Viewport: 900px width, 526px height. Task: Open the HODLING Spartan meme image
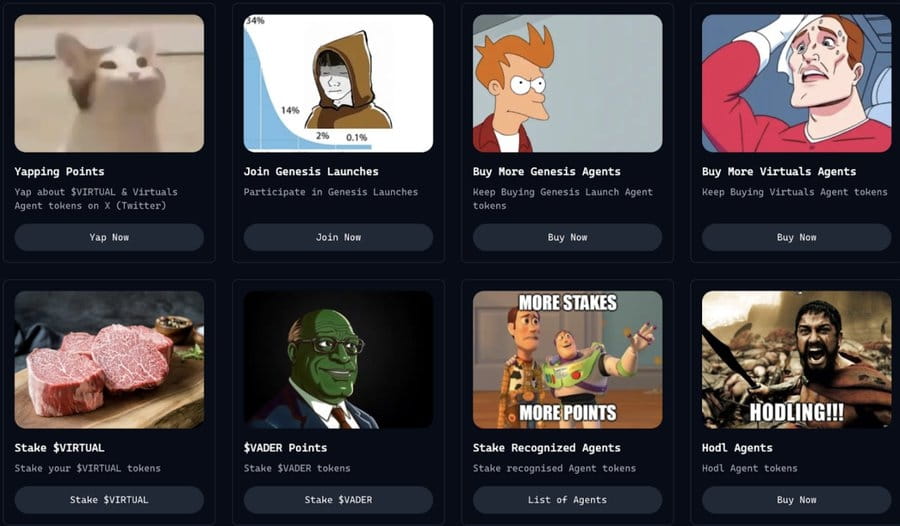(x=796, y=359)
